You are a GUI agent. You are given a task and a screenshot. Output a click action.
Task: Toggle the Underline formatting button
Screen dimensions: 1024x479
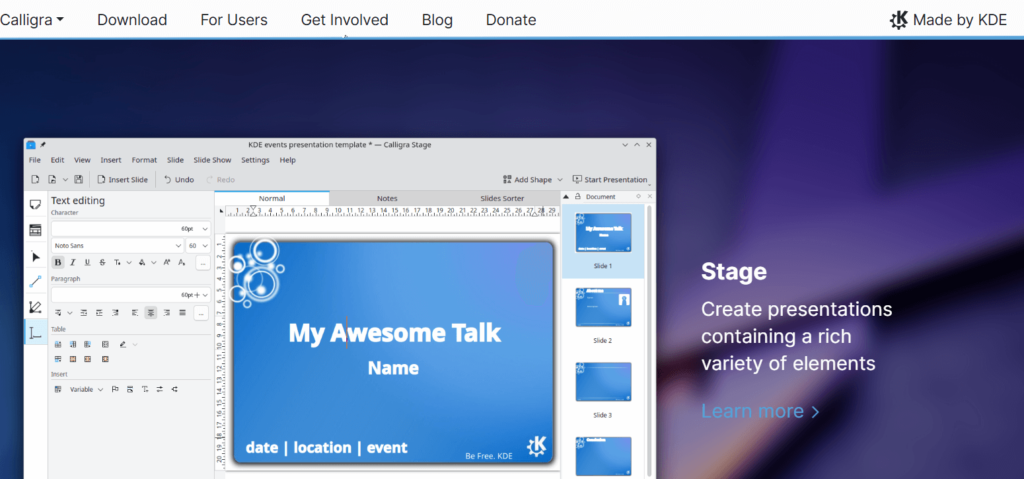[x=87, y=262]
